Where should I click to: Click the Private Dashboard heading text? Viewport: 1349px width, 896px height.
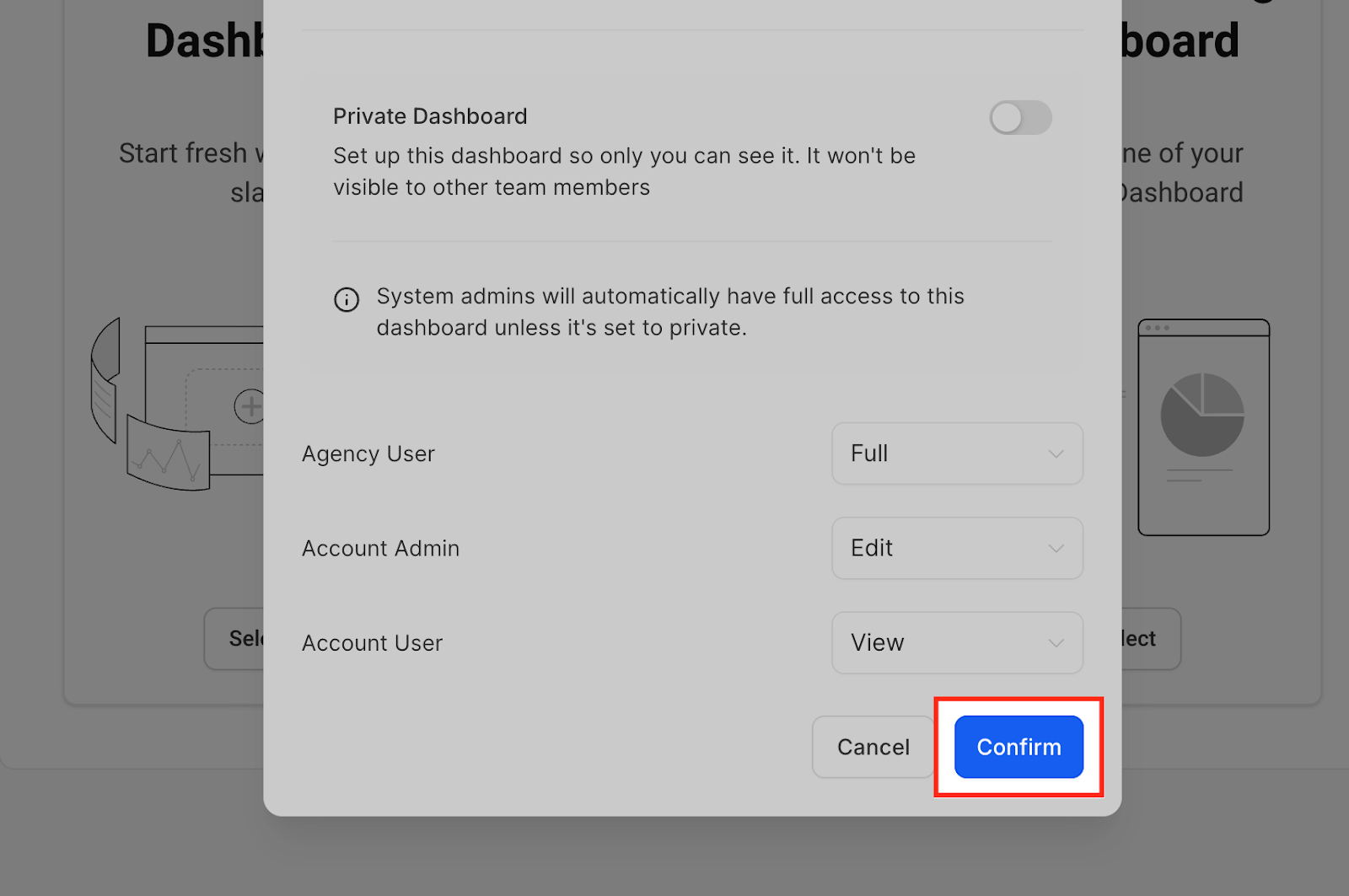coord(430,116)
